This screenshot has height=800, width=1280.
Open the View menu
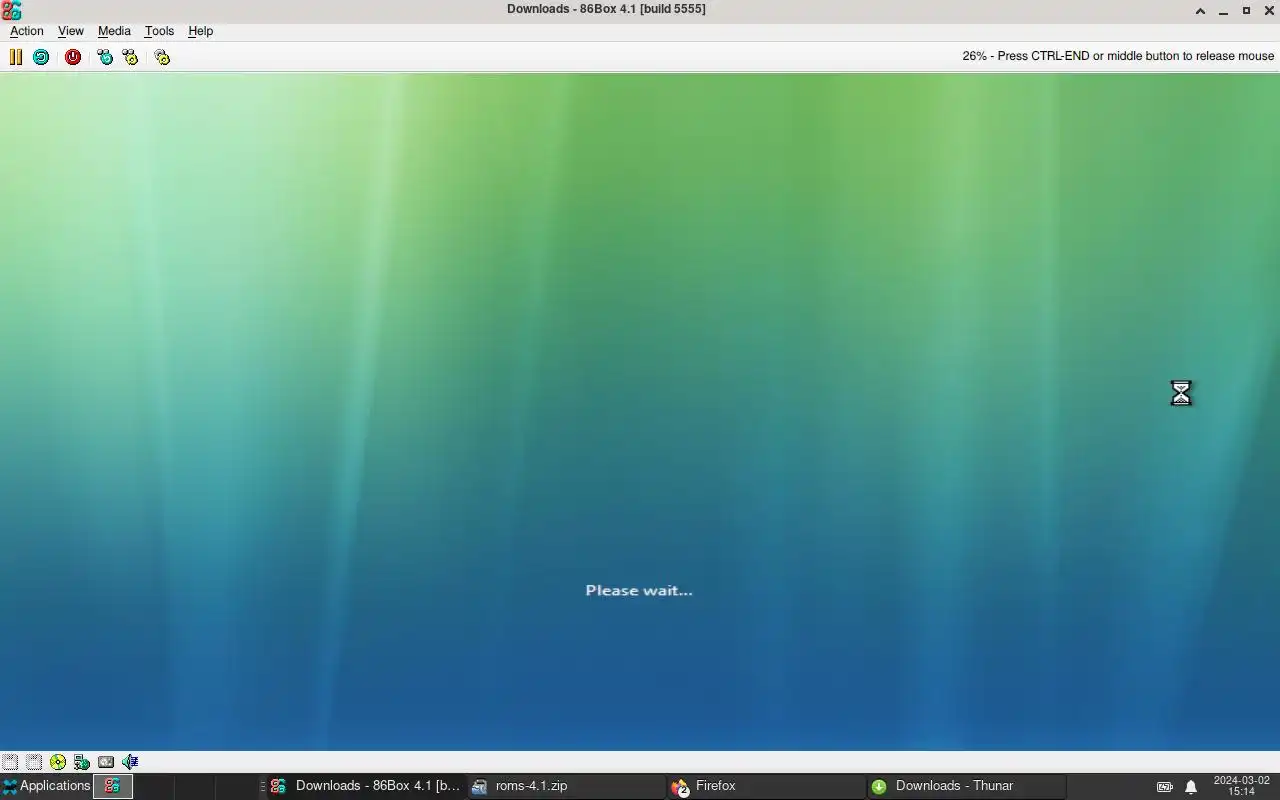[70, 31]
